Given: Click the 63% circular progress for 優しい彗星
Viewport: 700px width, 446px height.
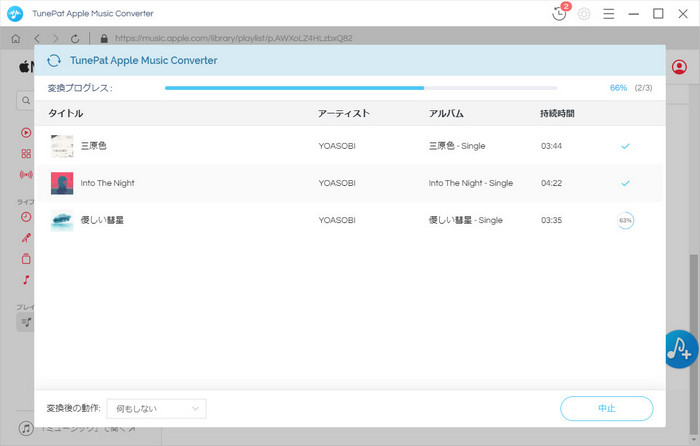Looking at the screenshot, I should 625,220.
